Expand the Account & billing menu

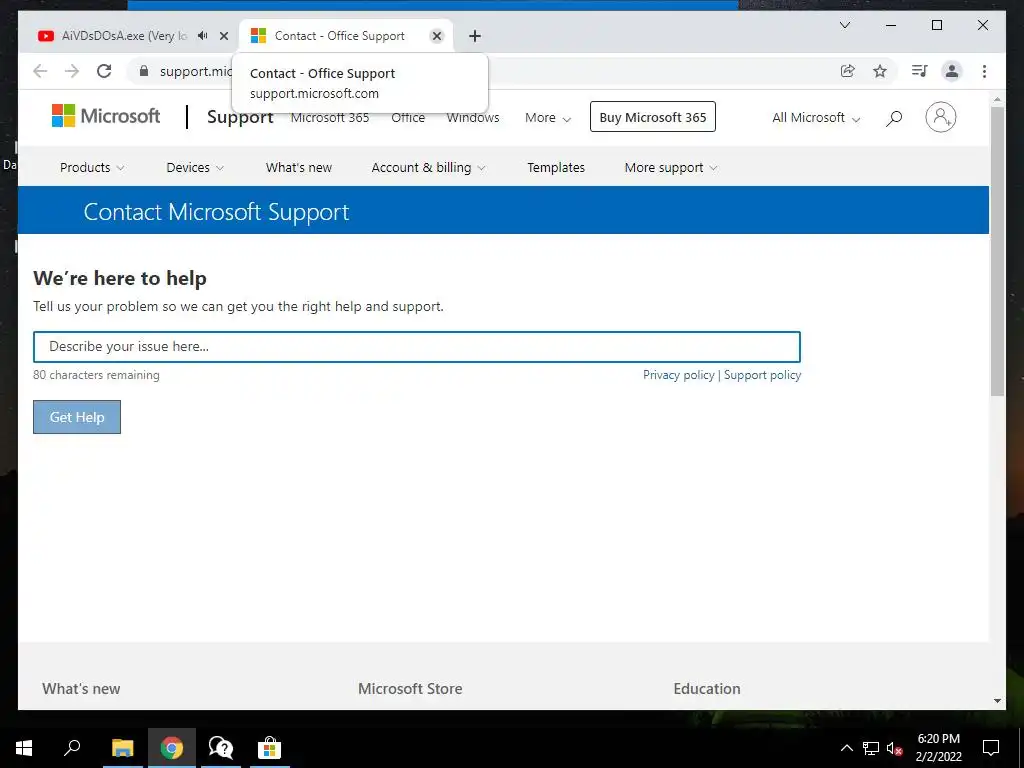coord(428,167)
